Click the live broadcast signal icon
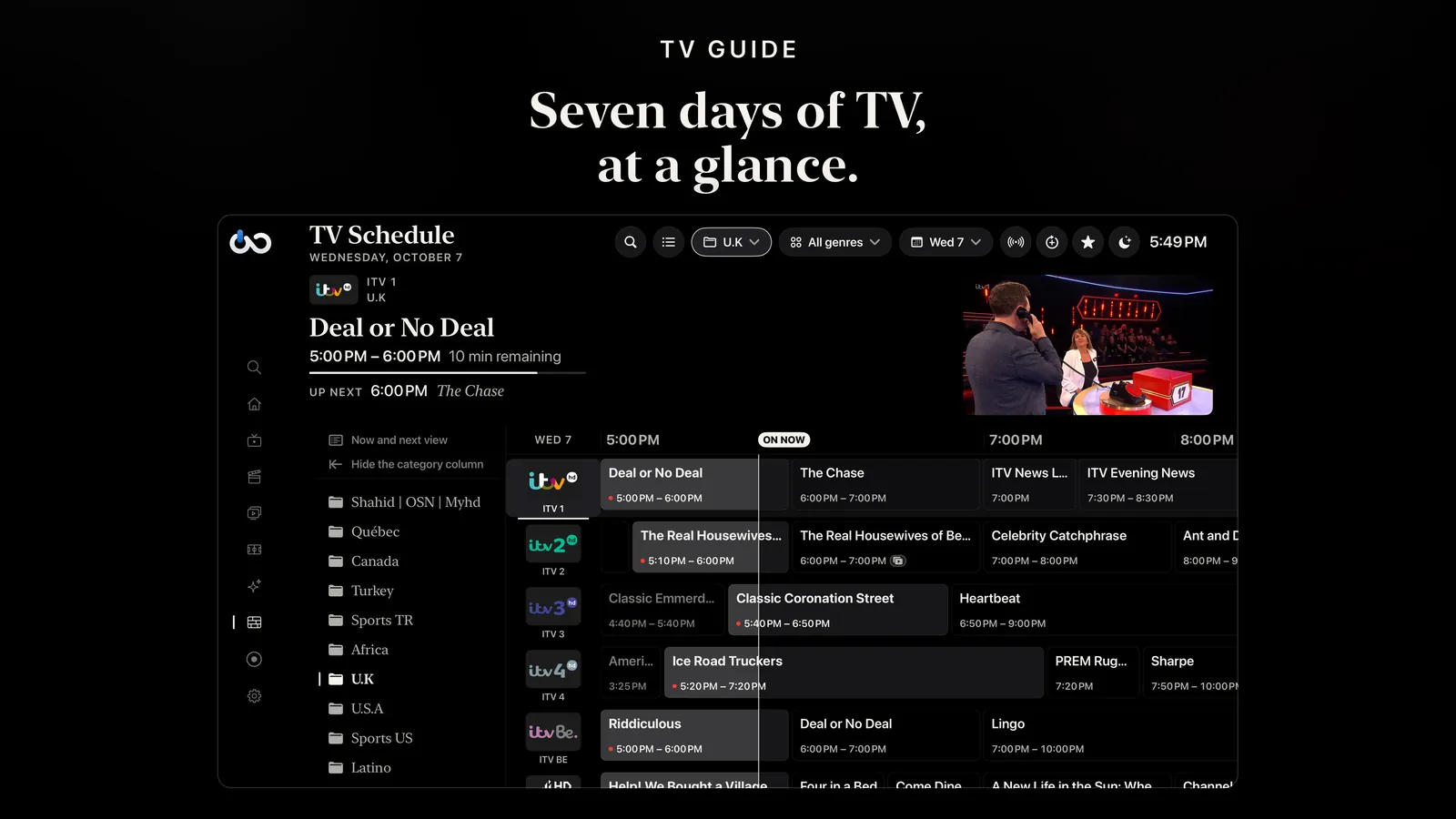Screen dimensions: 1456x819 pyautogui.click(x=1016, y=242)
